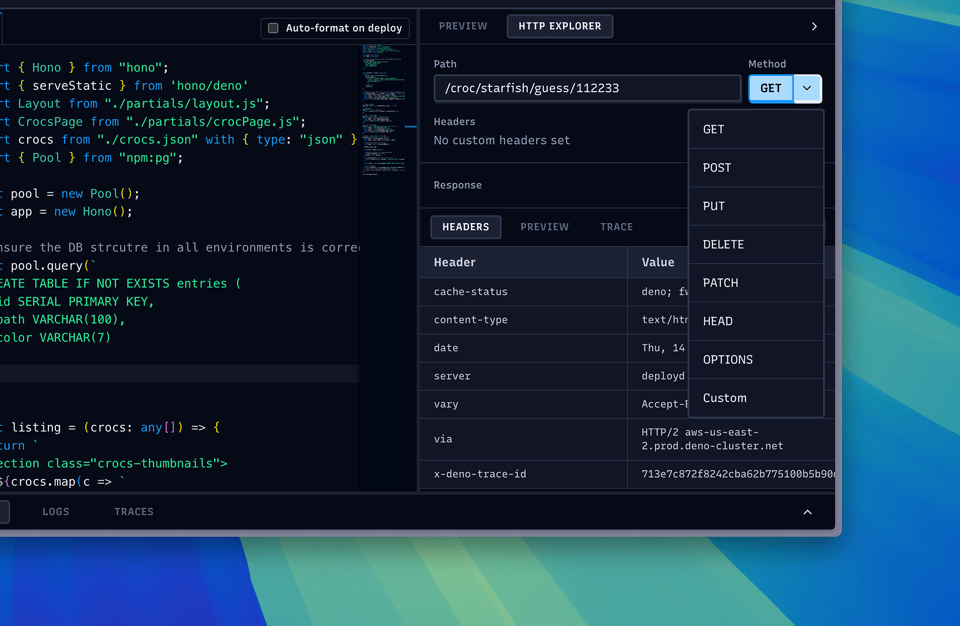Click the GET method button
This screenshot has height=626, width=960.
[x=771, y=88]
